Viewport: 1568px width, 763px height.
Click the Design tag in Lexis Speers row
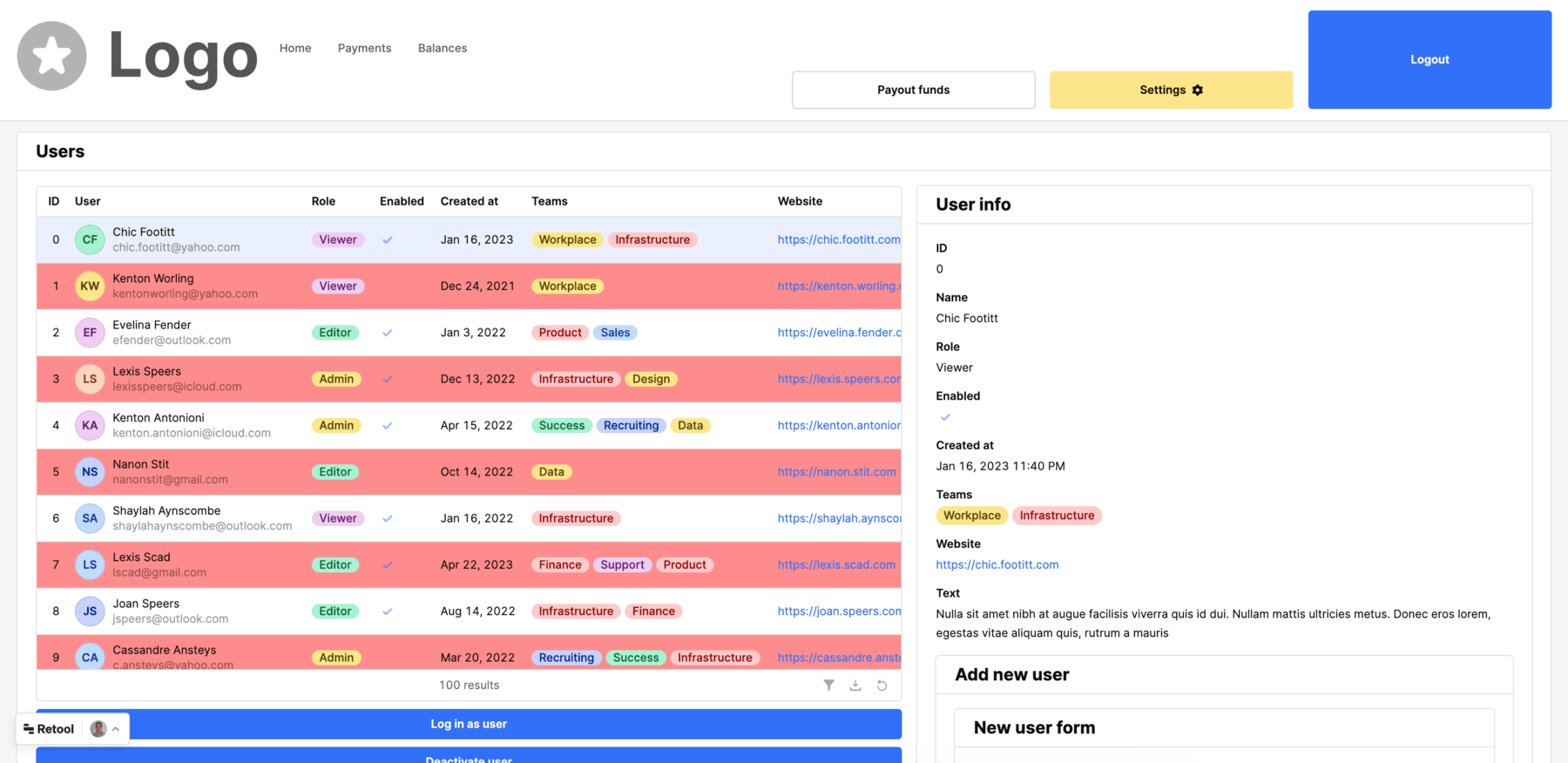(651, 379)
